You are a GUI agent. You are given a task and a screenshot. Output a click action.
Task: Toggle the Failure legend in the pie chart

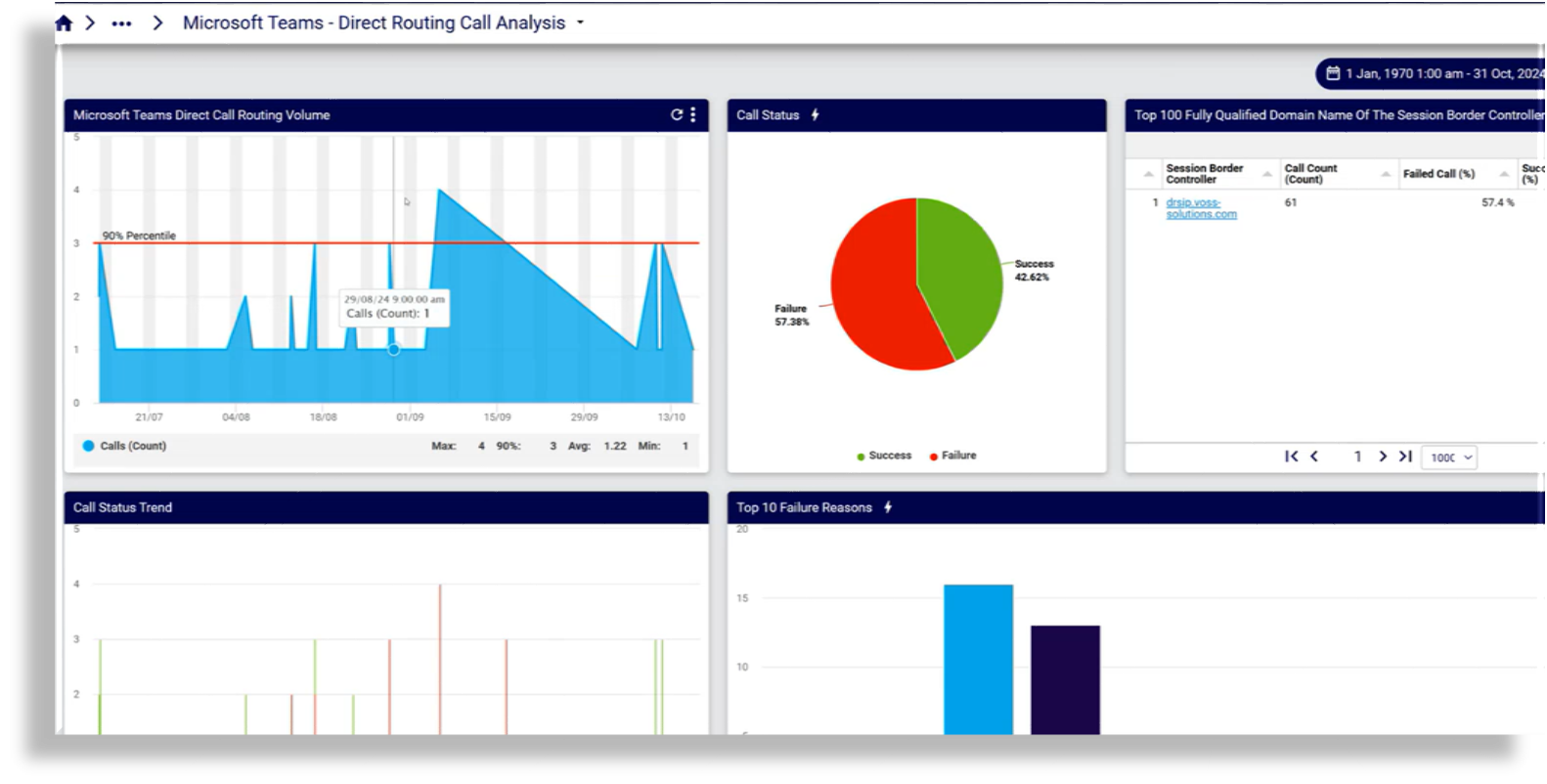(952, 456)
